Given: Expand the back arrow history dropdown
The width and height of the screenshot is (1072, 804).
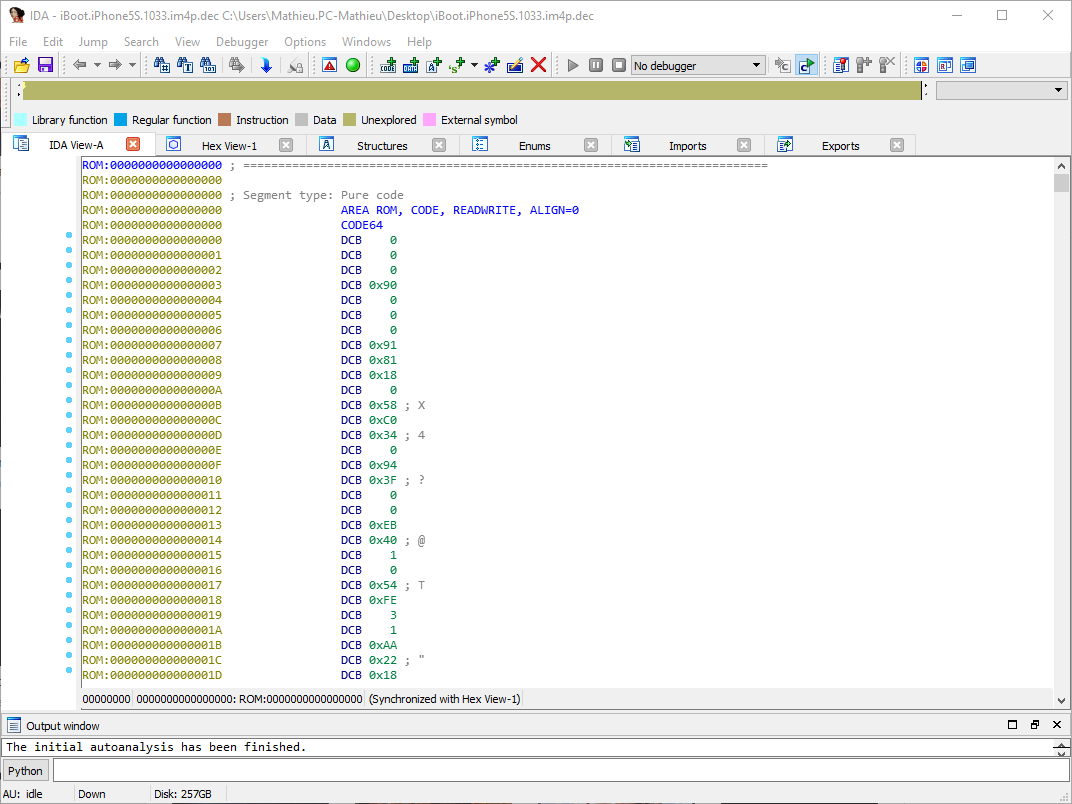Looking at the screenshot, I should pyautogui.click(x=97, y=65).
